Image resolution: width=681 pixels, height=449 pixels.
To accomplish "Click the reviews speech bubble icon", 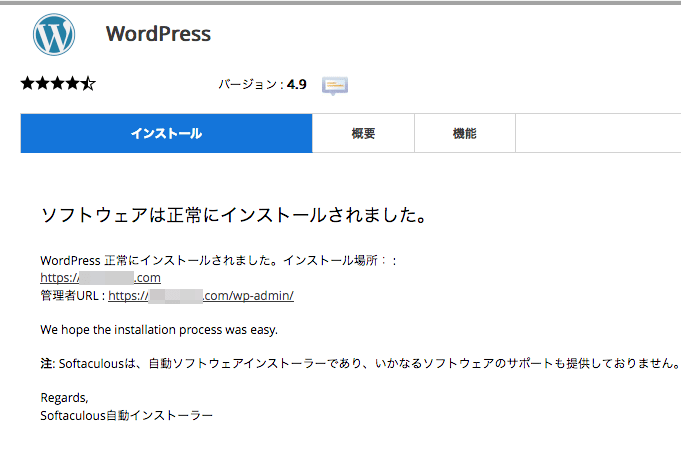I will (334, 86).
